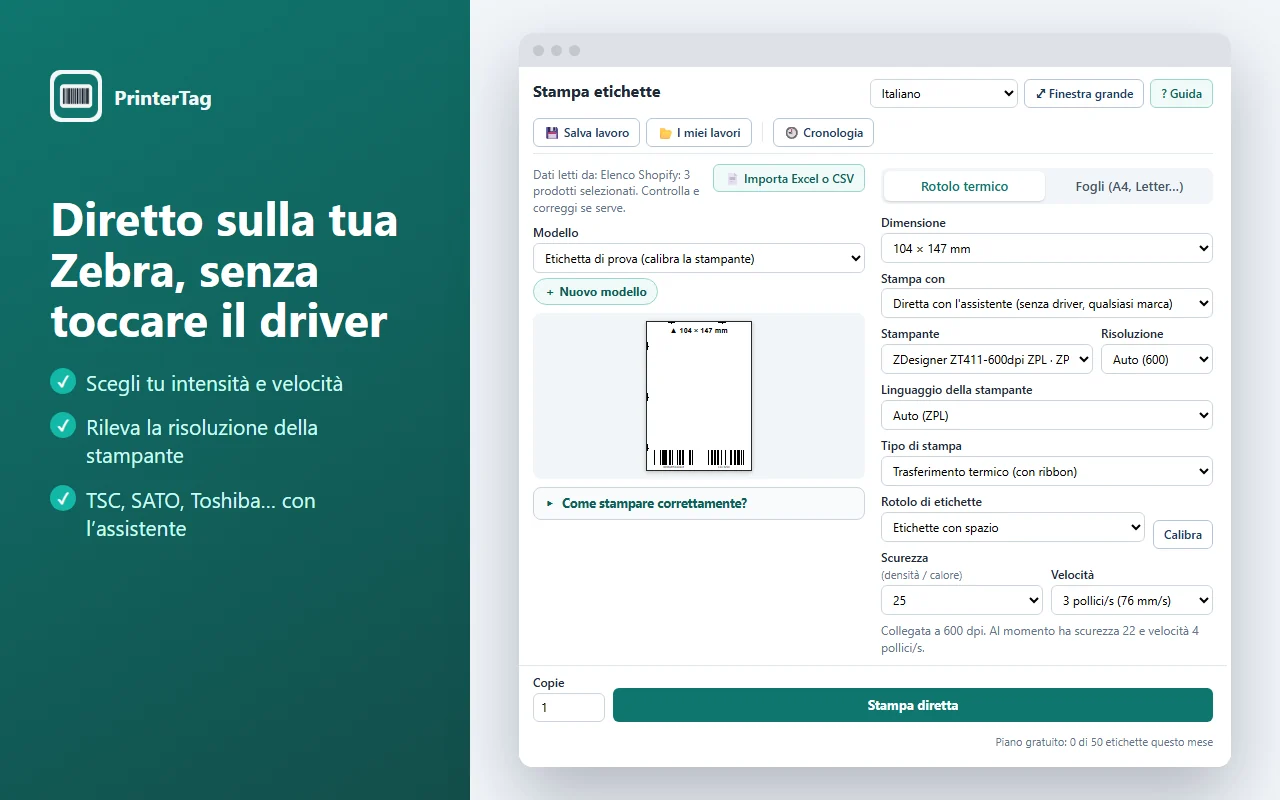Open the Guida help button

(1182, 94)
